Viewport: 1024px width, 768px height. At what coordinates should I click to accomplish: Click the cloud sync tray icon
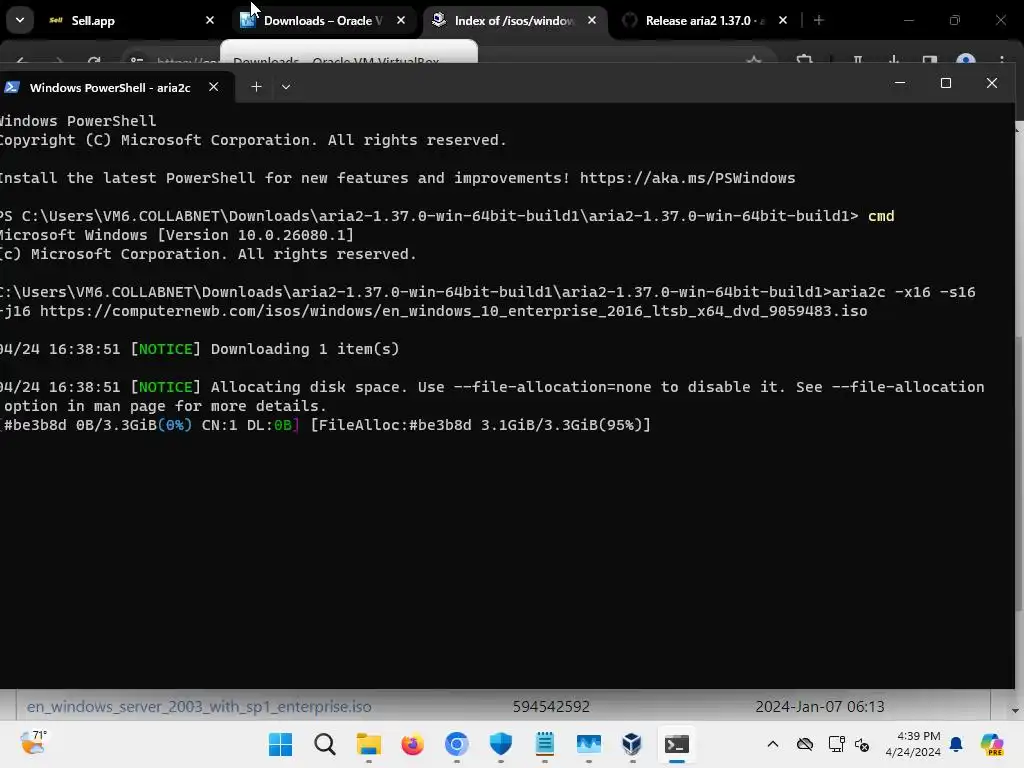(805, 744)
